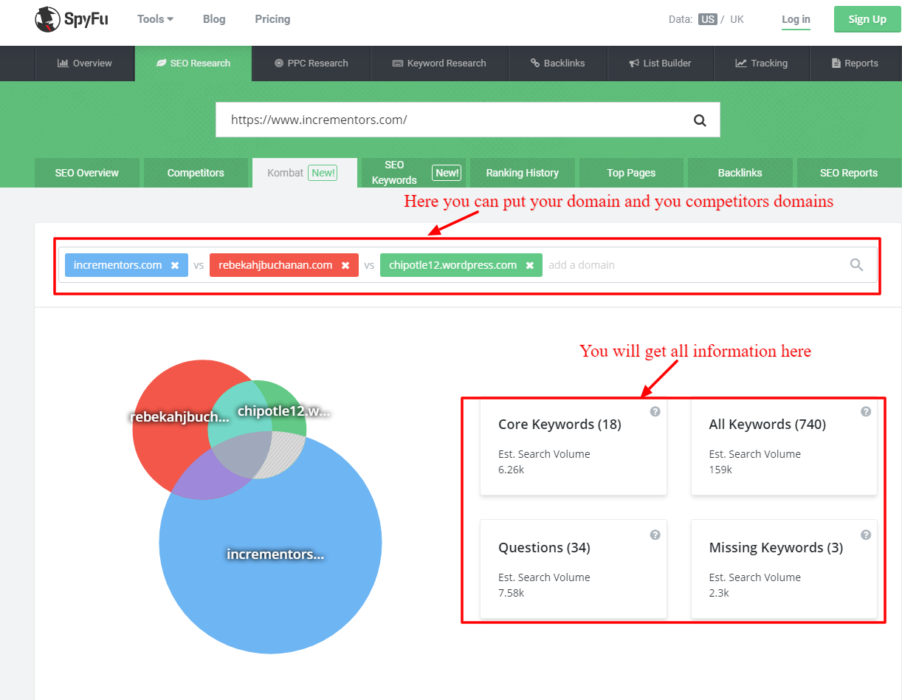Click the domain comparison search icon
Image resolution: width=902 pixels, height=700 pixels.
pos(857,265)
